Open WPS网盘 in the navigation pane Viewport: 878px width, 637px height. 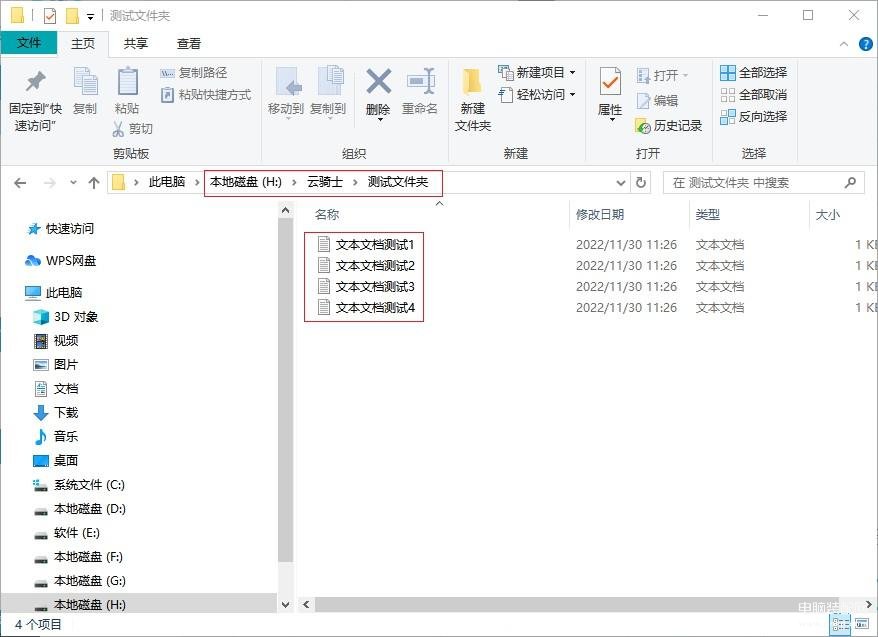(60, 260)
